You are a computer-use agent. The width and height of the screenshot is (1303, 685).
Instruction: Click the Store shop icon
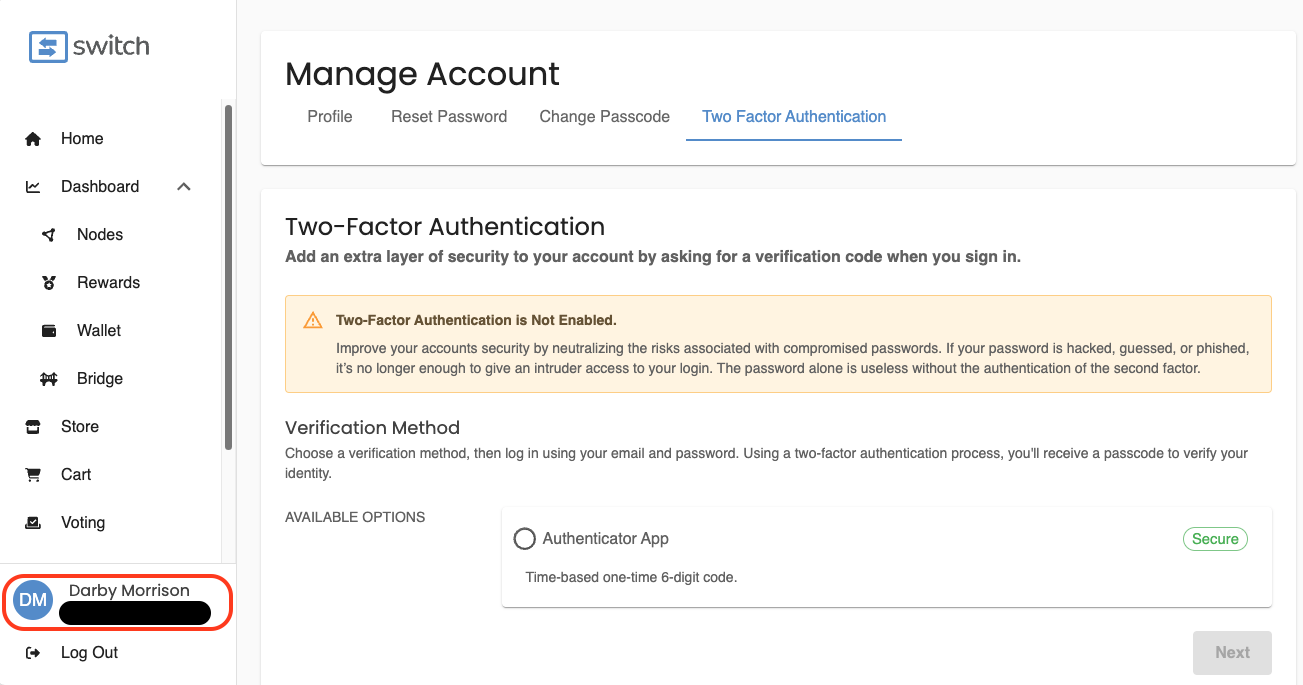coord(33,427)
